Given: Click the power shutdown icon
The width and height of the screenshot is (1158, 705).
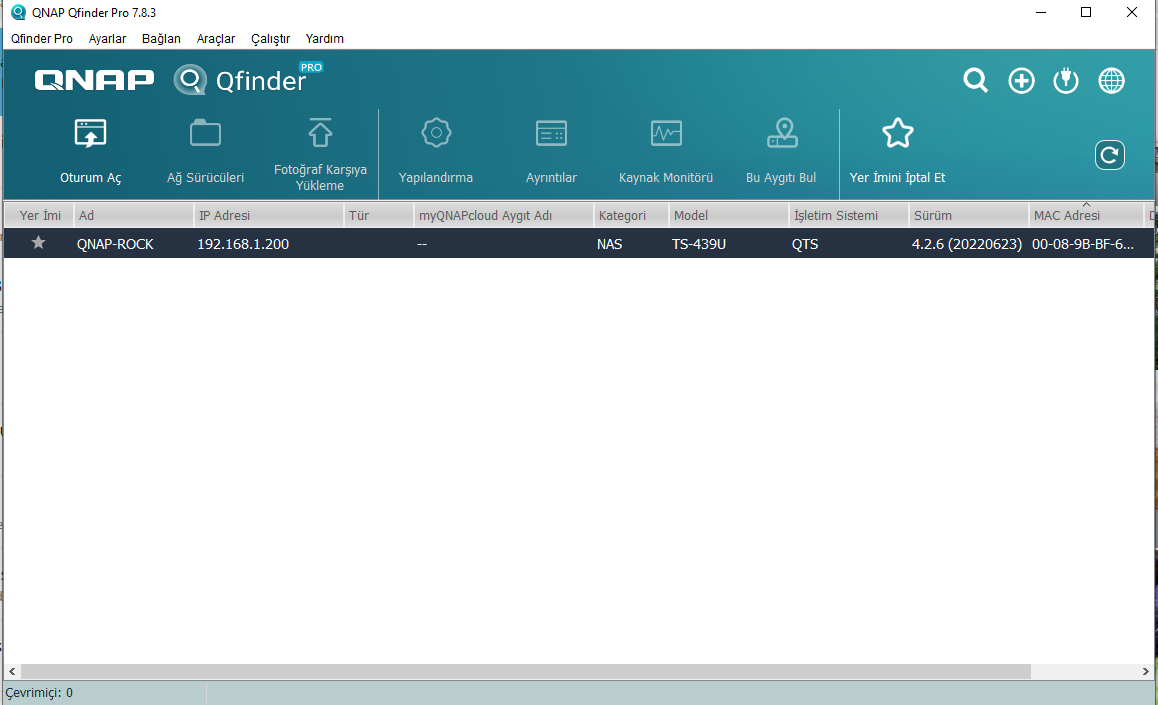Looking at the screenshot, I should [x=1066, y=81].
